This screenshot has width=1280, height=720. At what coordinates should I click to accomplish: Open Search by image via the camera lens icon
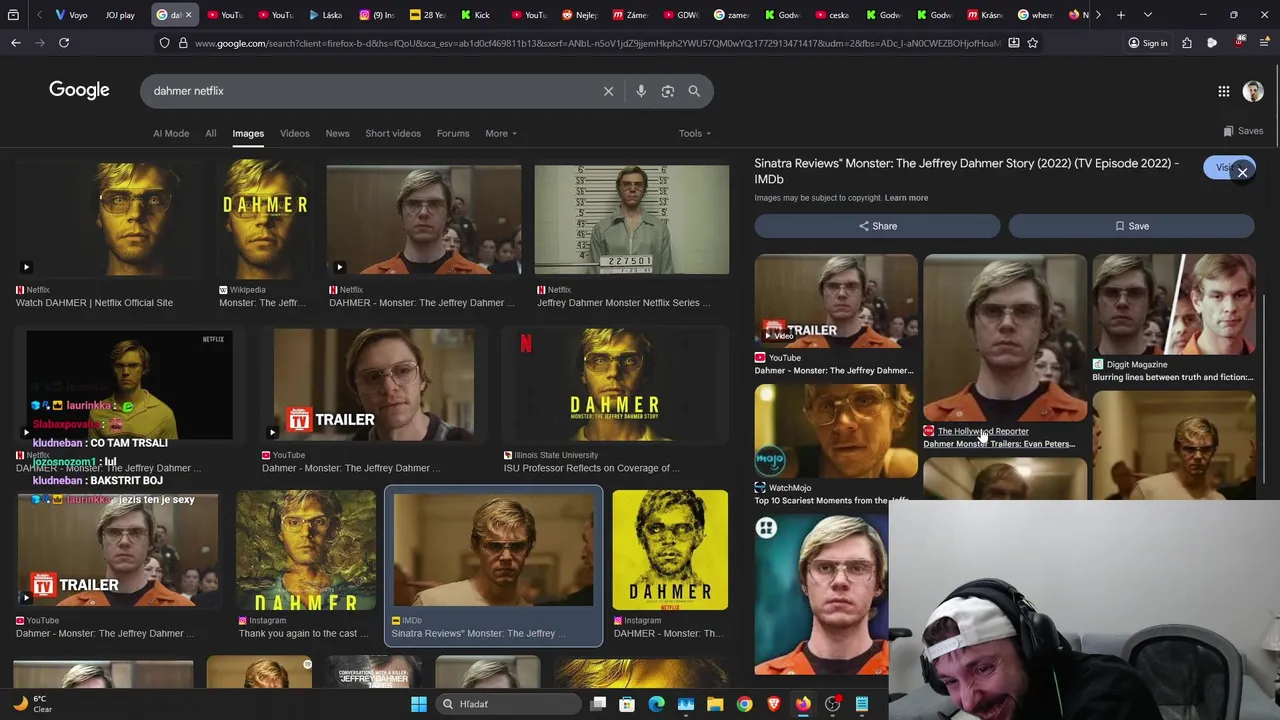coord(668,91)
